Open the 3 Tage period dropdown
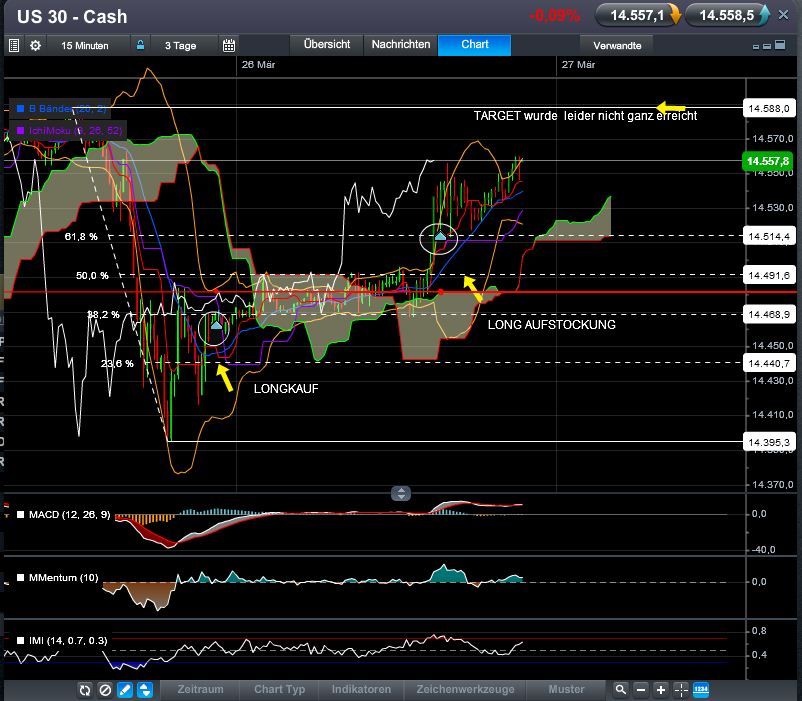The image size is (802, 701). [181, 46]
